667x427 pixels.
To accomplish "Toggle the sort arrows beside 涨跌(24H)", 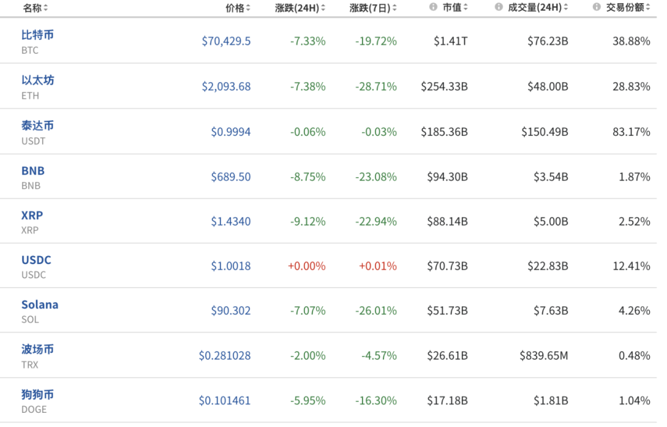I will click(x=324, y=8).
